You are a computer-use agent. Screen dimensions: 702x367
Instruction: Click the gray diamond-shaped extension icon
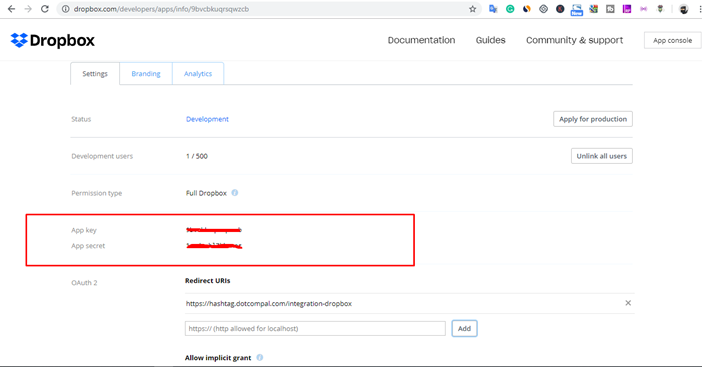pos(543,9)
